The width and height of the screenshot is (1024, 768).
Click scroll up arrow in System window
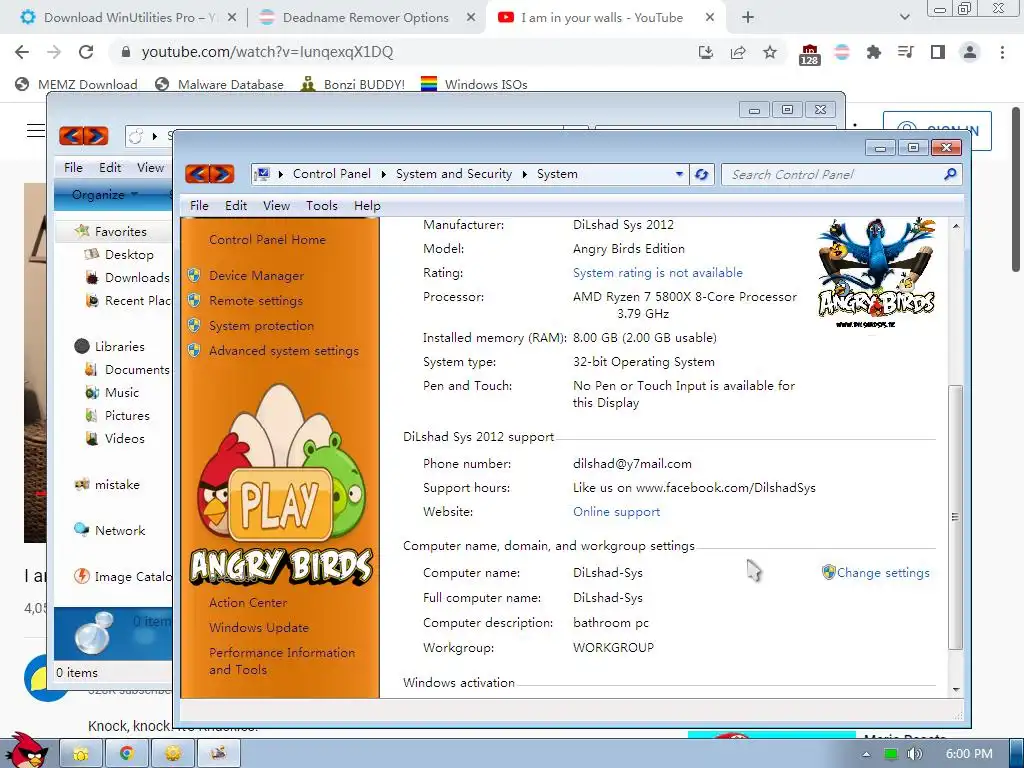(956, 226)
